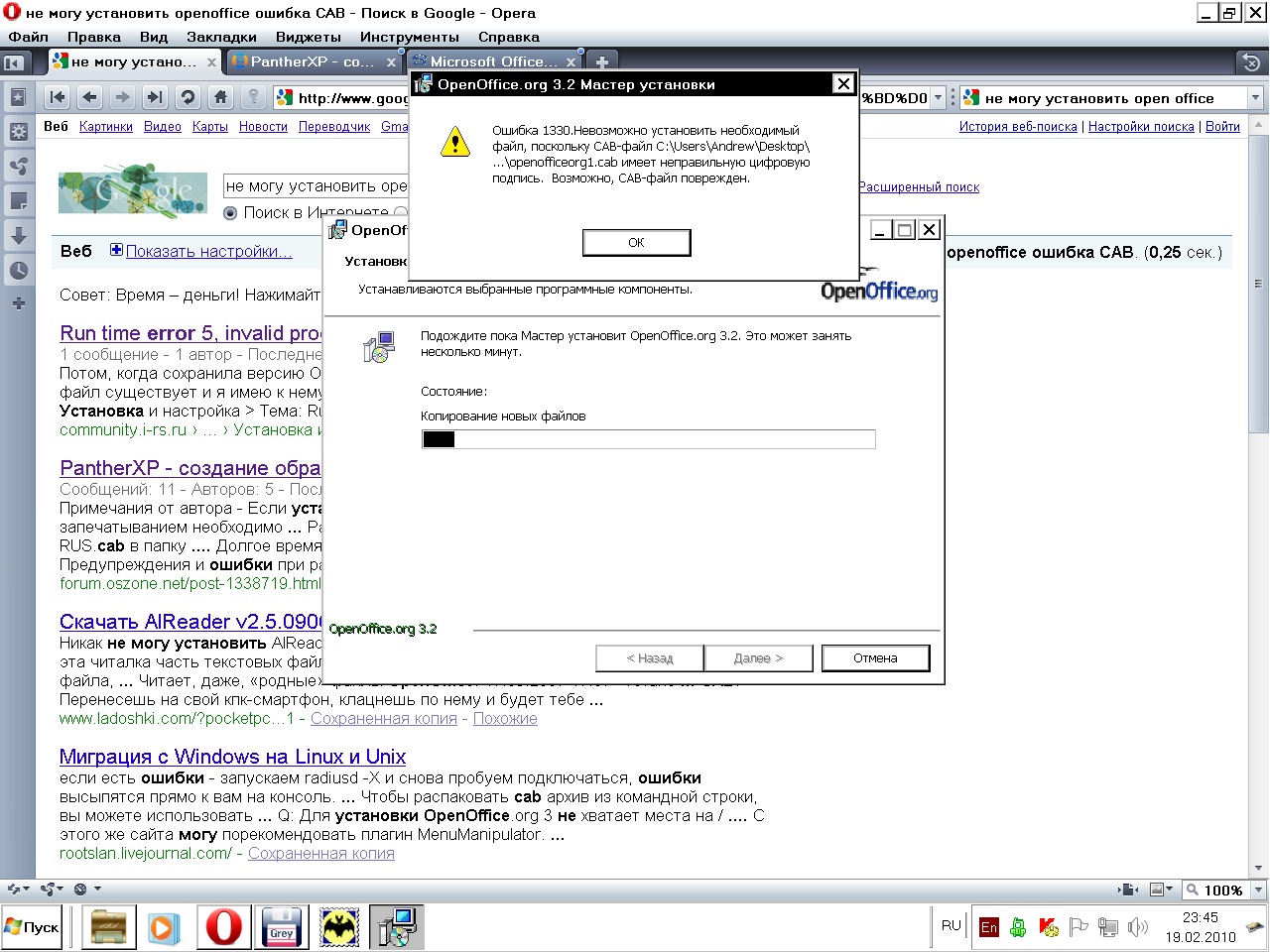Screen dimensions: 1270x952
Task: Open the Похожие link for ladoshki.com
Action: [505, 719]
